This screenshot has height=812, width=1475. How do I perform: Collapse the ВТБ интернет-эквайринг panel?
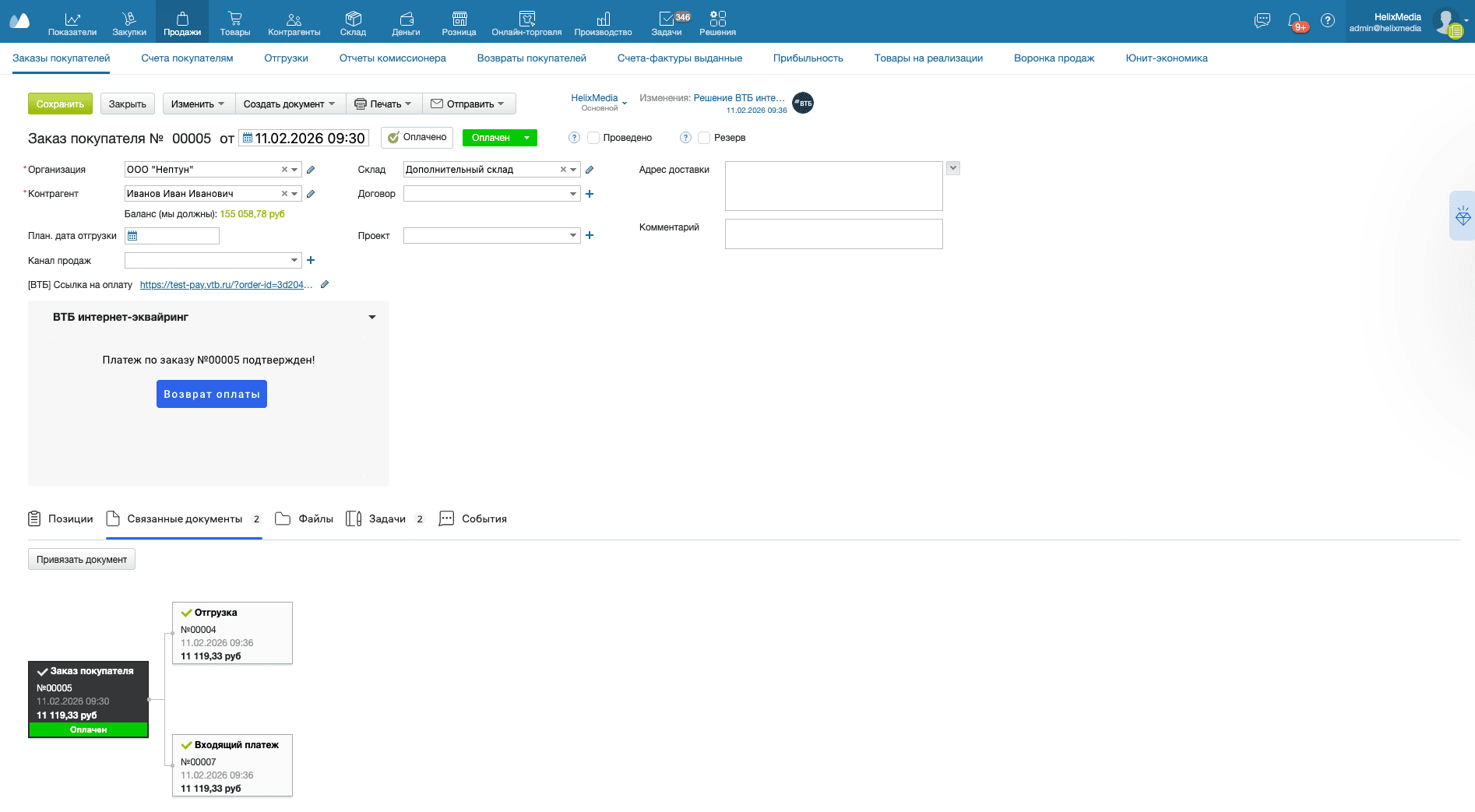coord(372,318)
